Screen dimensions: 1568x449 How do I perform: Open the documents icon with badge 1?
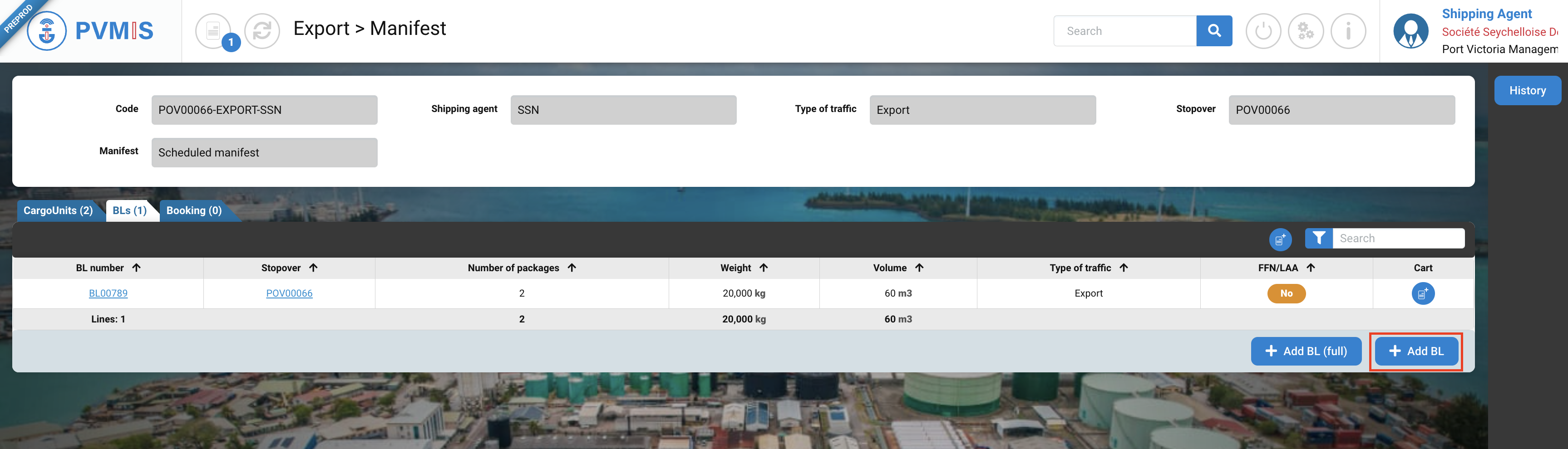[x=214, y=30]
